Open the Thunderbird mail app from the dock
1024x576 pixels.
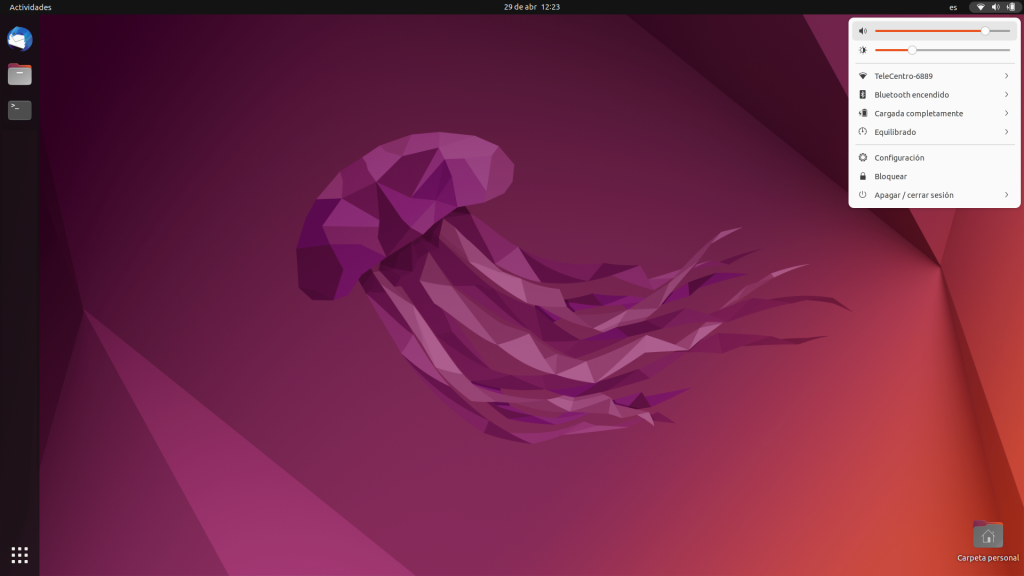[x=19, y=39]
